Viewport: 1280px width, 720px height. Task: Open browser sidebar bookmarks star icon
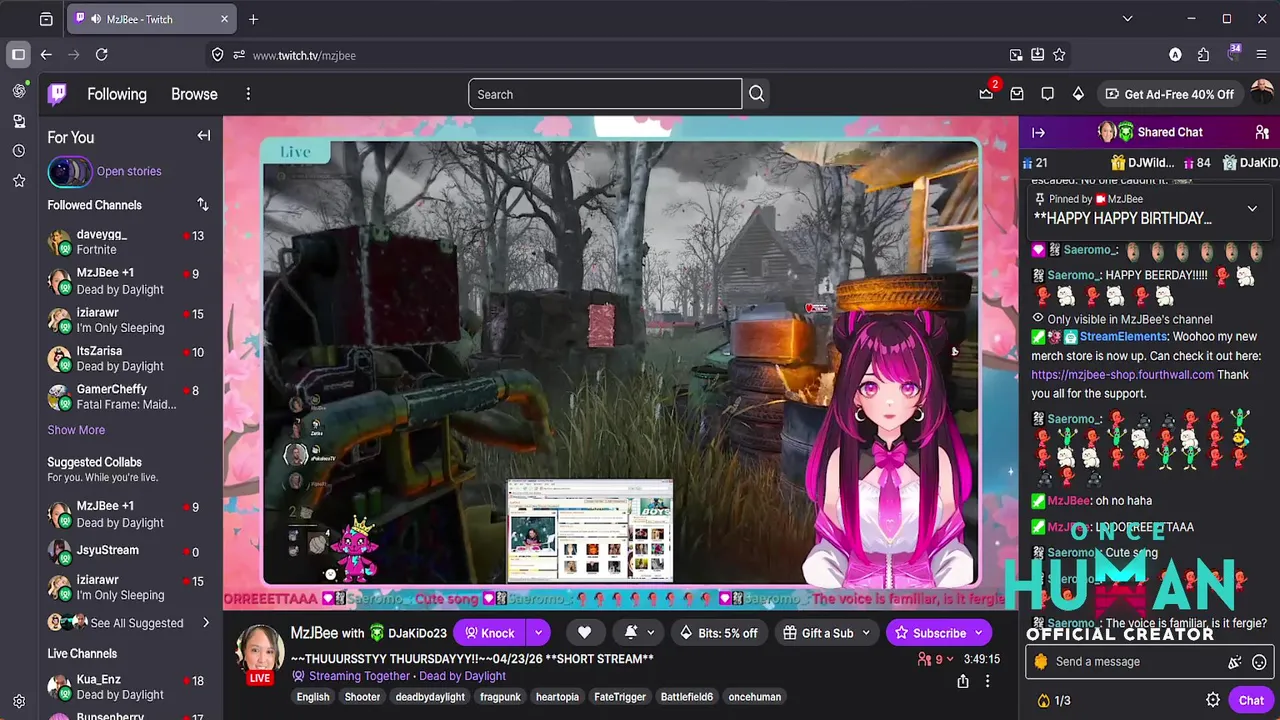[19, 181]
